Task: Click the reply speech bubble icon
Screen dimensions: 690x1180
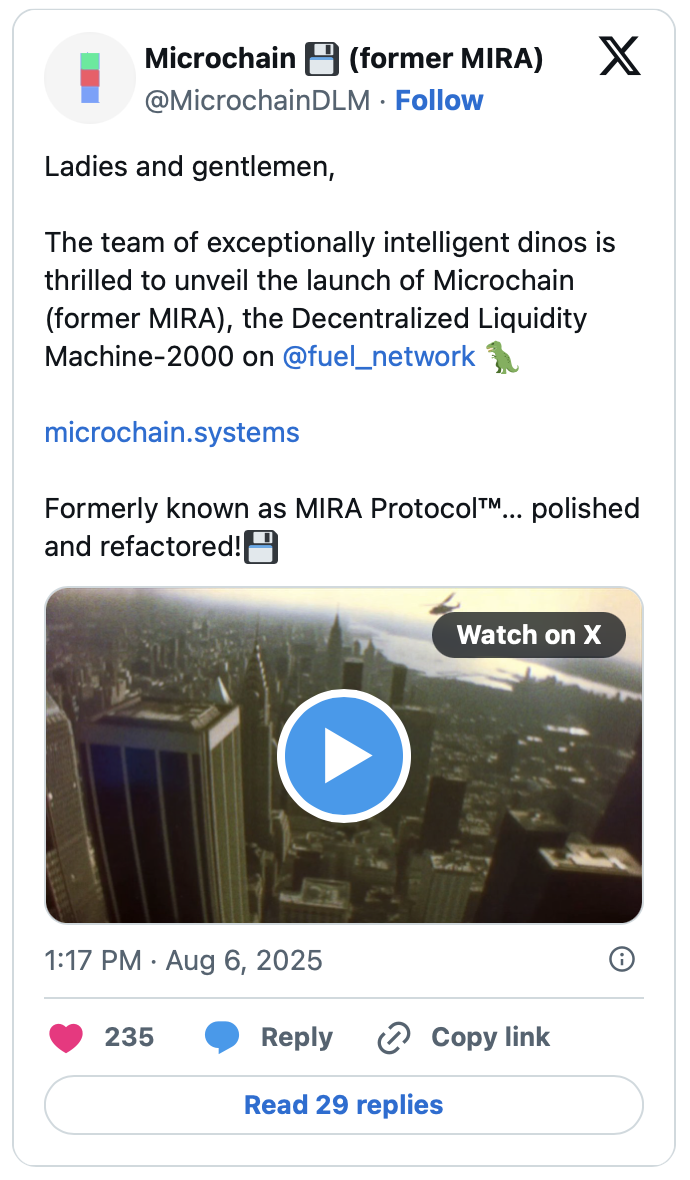Action: (222, 1037)
